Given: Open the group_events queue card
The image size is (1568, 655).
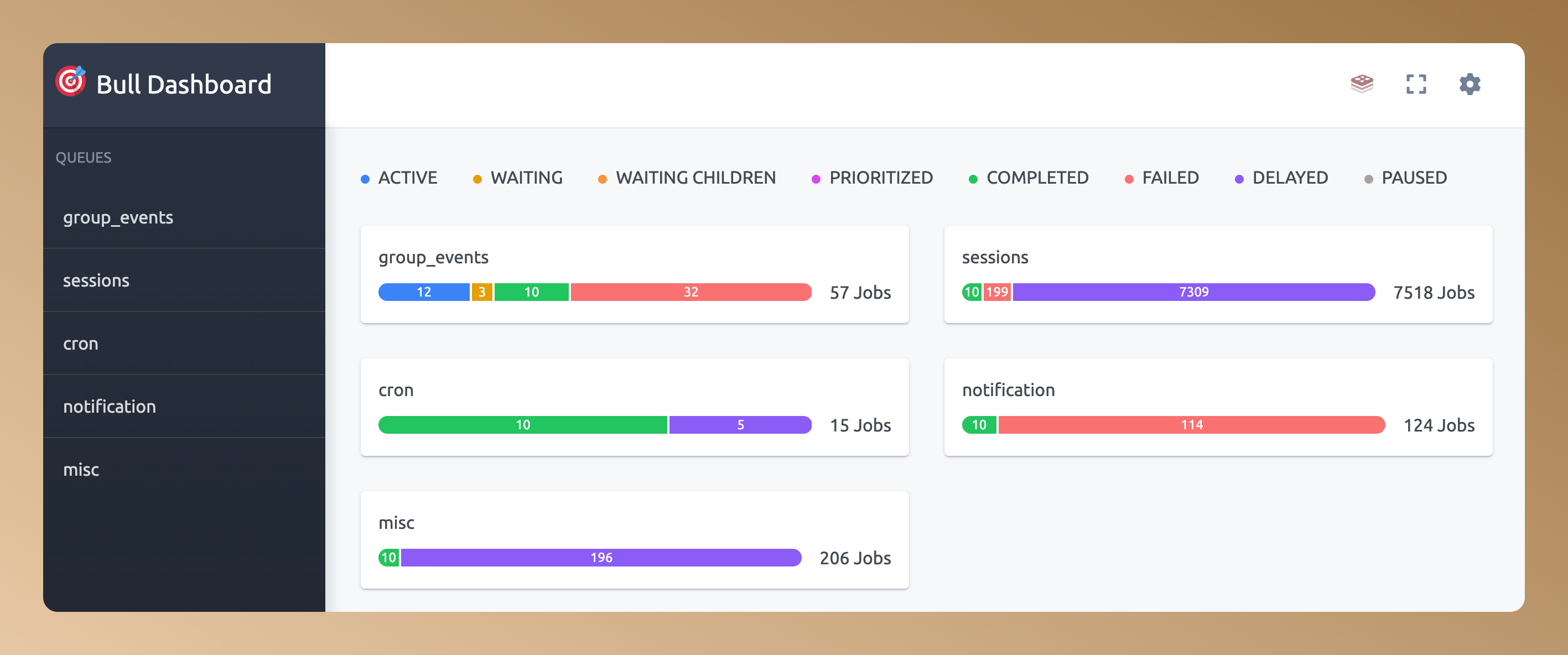Looking at the screenshot, I should click(433, 257).
